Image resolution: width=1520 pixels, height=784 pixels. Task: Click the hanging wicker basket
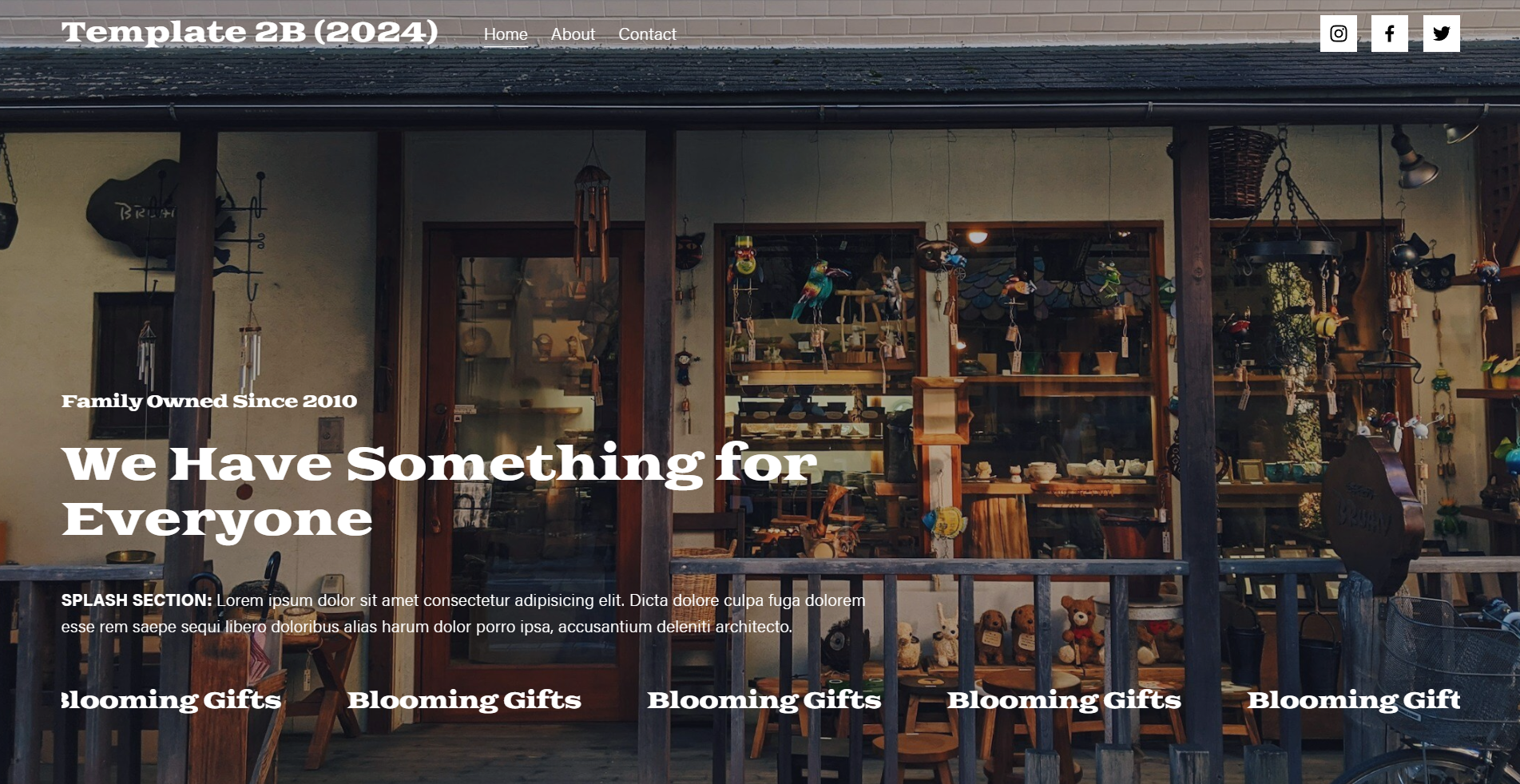pos(1240,169)
